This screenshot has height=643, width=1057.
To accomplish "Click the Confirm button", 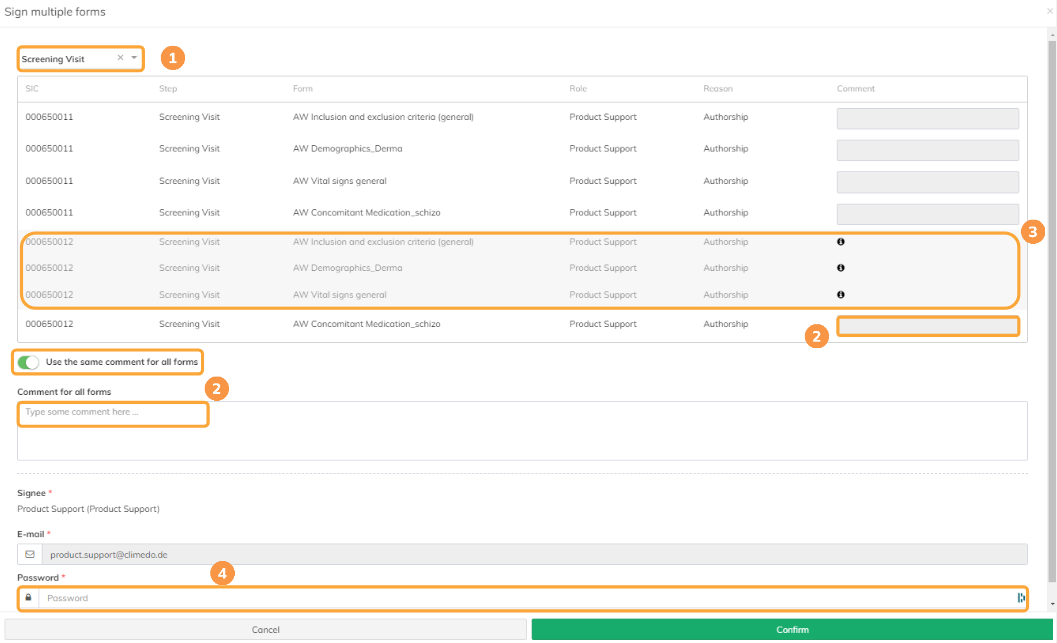I will pyautogui.click(x=792, y=630).
